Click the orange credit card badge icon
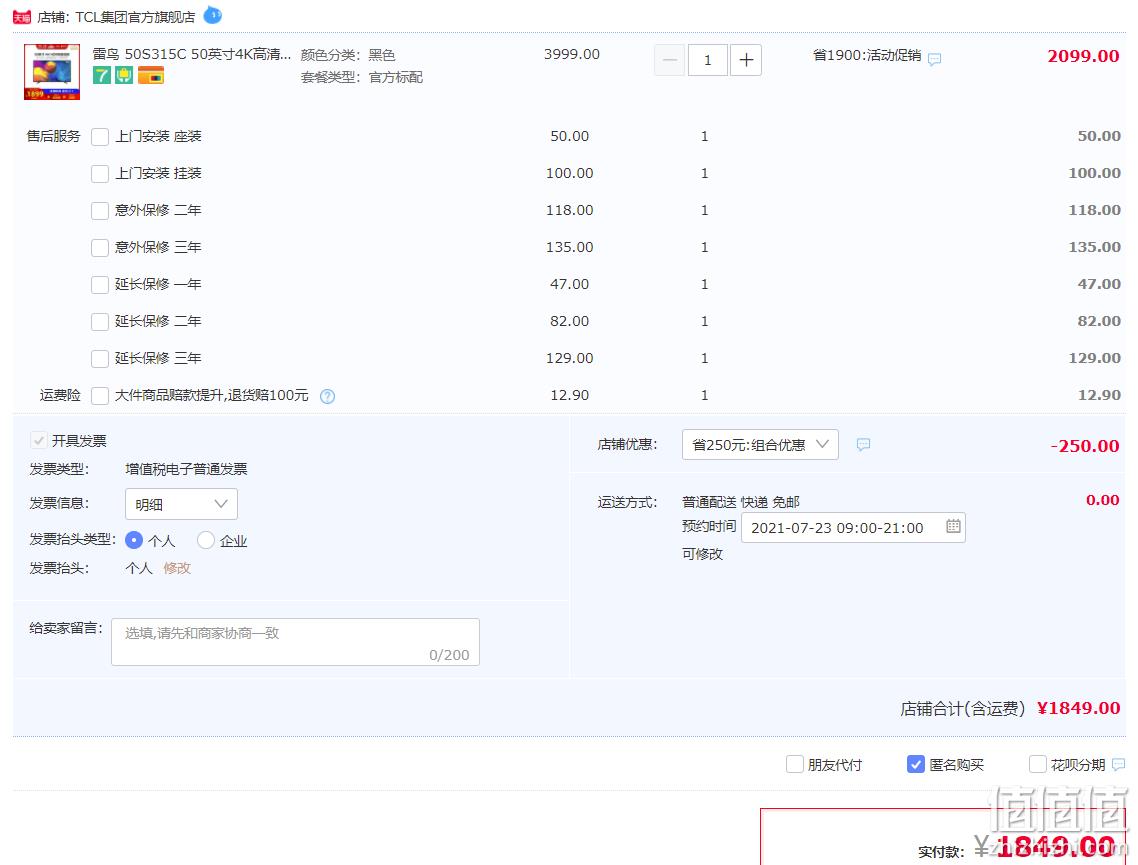Screen dimensions: 1138x865 [151, 75]
